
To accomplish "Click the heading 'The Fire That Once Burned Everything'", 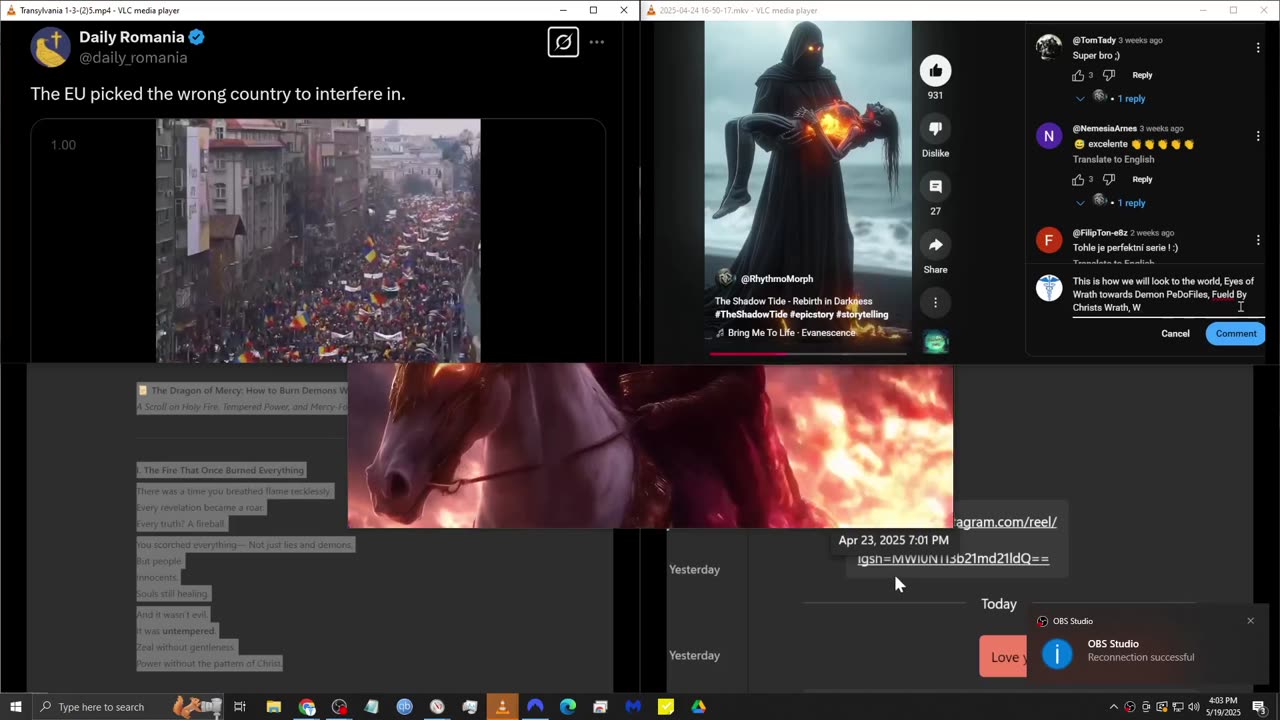I will coord(220,470).
